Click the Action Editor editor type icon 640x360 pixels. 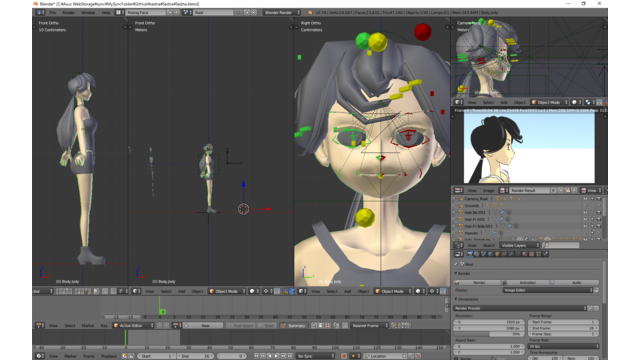coord(40,326)
